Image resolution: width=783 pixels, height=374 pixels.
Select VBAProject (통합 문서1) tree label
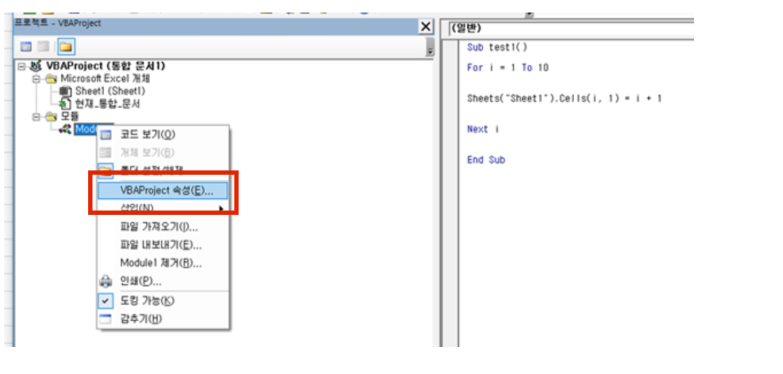[105, 66]
